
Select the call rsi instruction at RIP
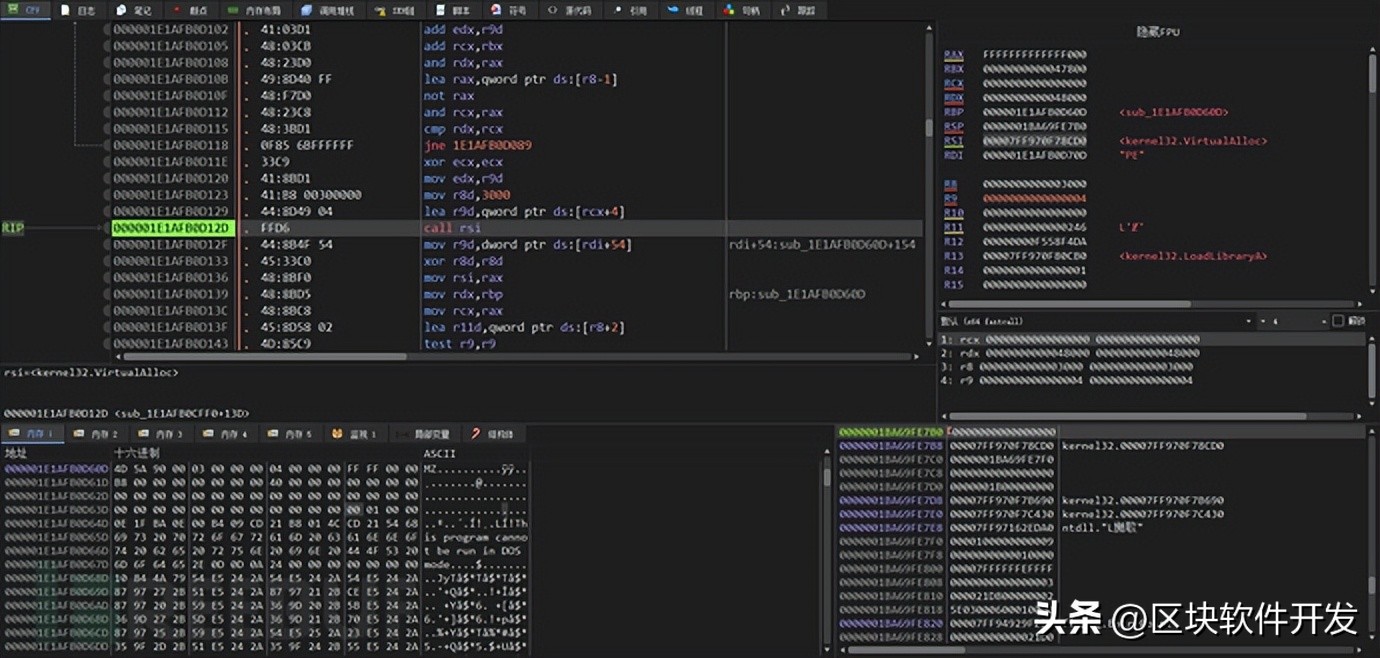452,228
